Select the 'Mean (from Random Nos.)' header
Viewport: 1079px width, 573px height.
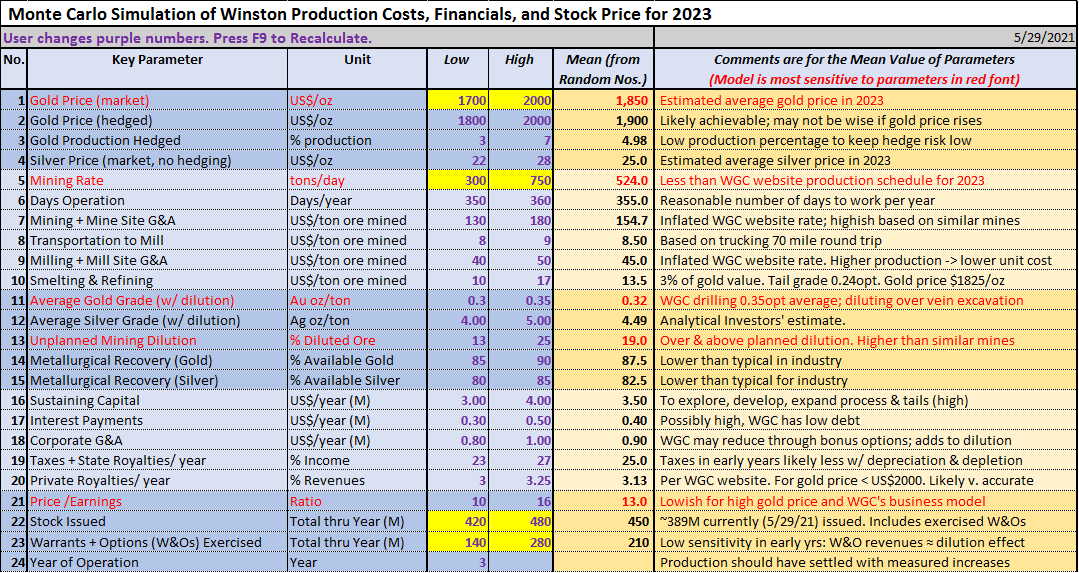click(x=603, y=69)
